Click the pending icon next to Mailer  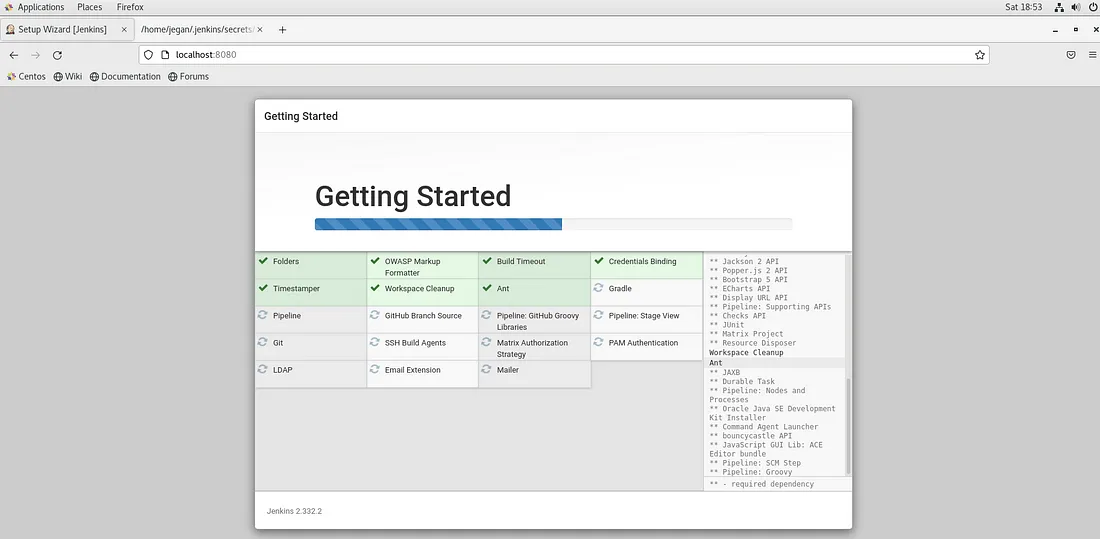pos(486,369)
